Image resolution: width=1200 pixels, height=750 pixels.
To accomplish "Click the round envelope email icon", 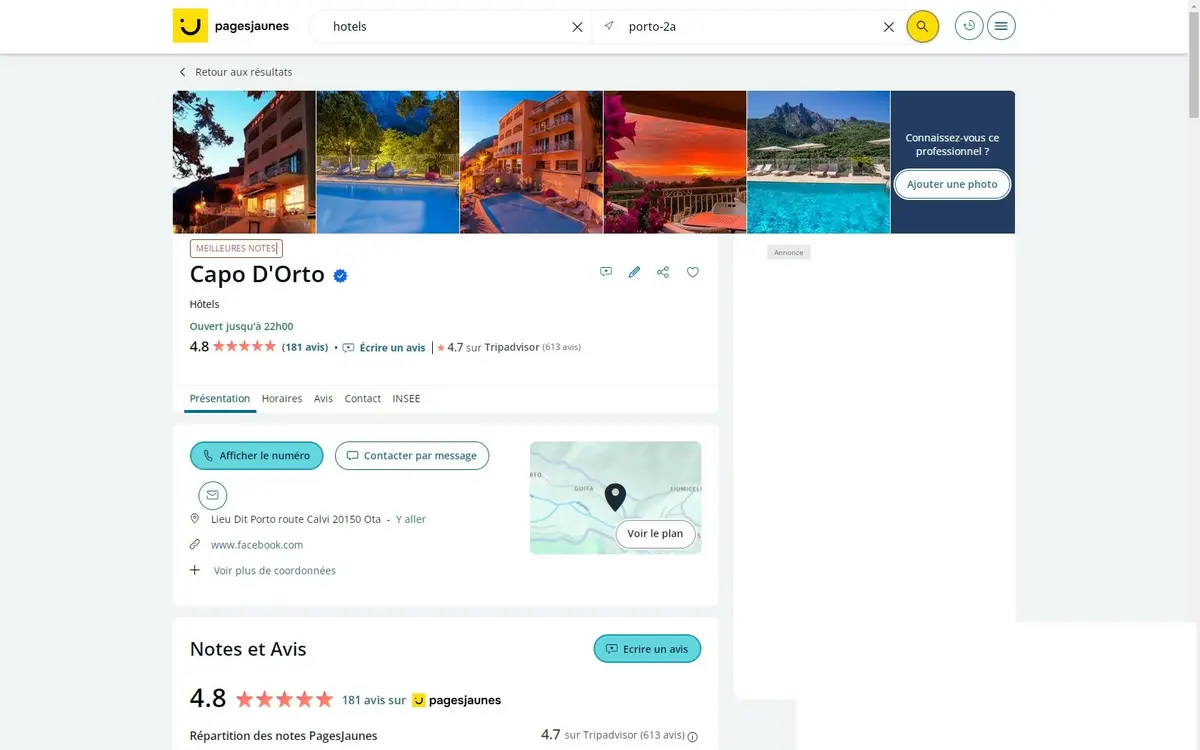I will (212, 495).
